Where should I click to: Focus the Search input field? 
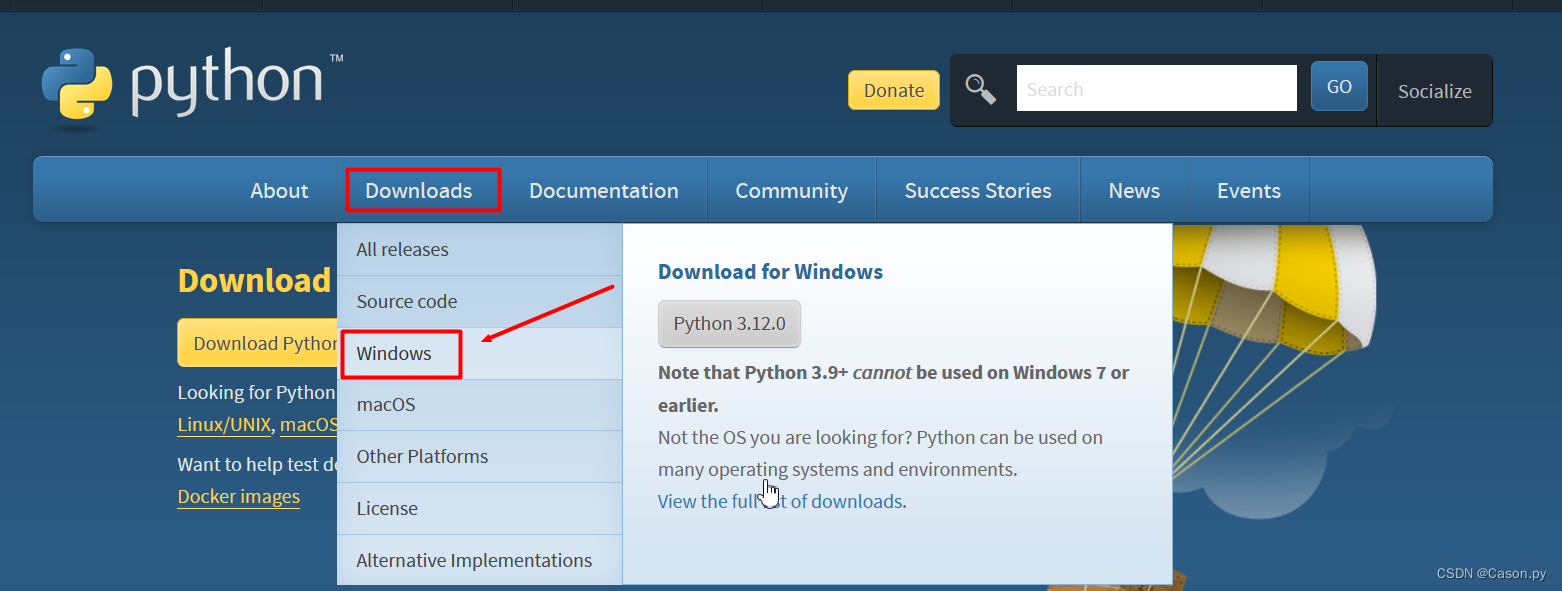[x=1156, y=88]
